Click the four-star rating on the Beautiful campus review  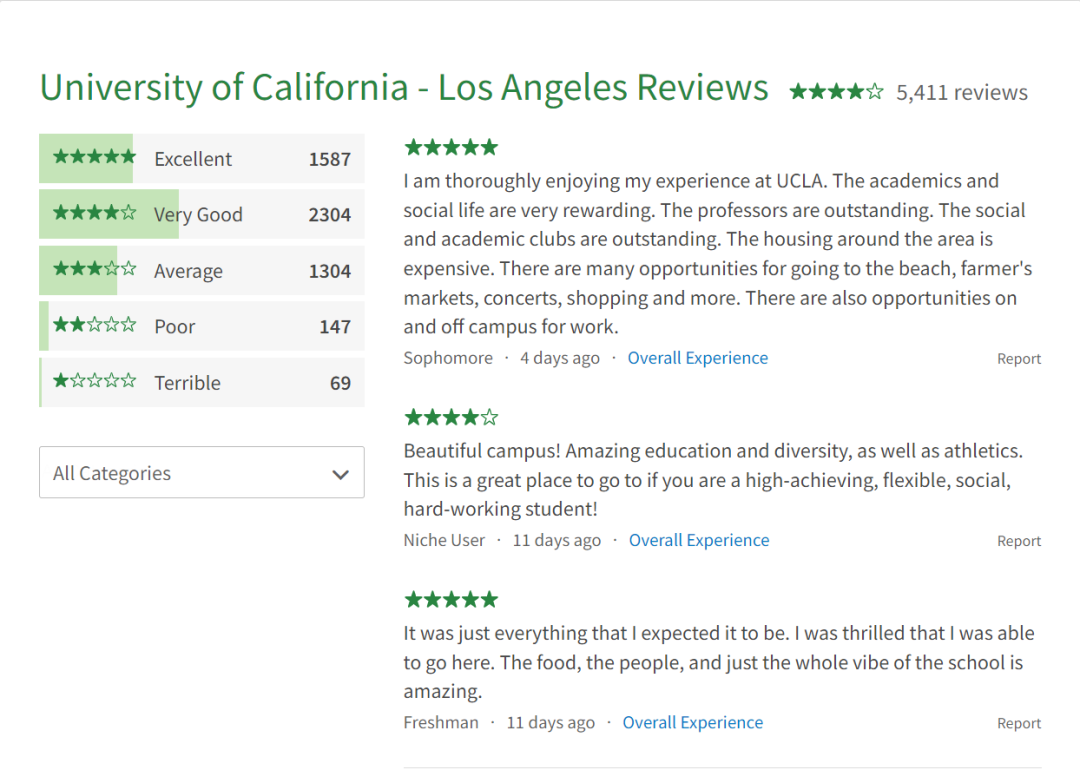click(x=450, y=418)
